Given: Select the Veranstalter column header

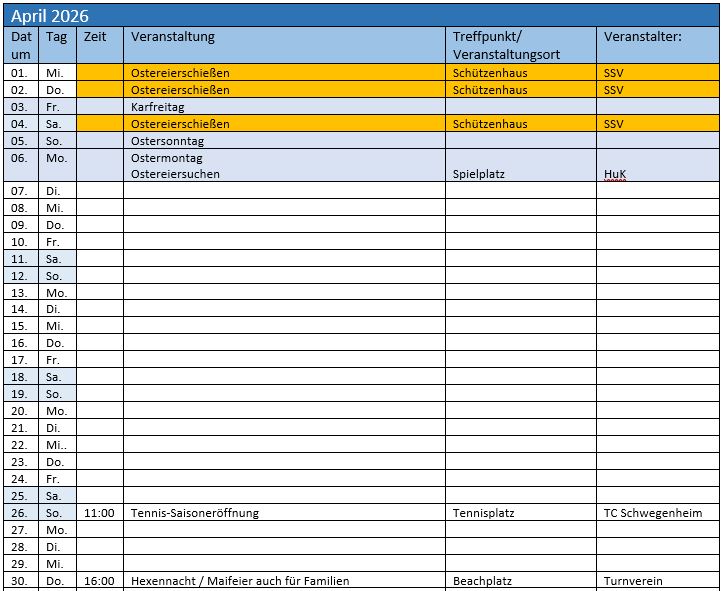Looking at the screenshot, I should 642,37.
